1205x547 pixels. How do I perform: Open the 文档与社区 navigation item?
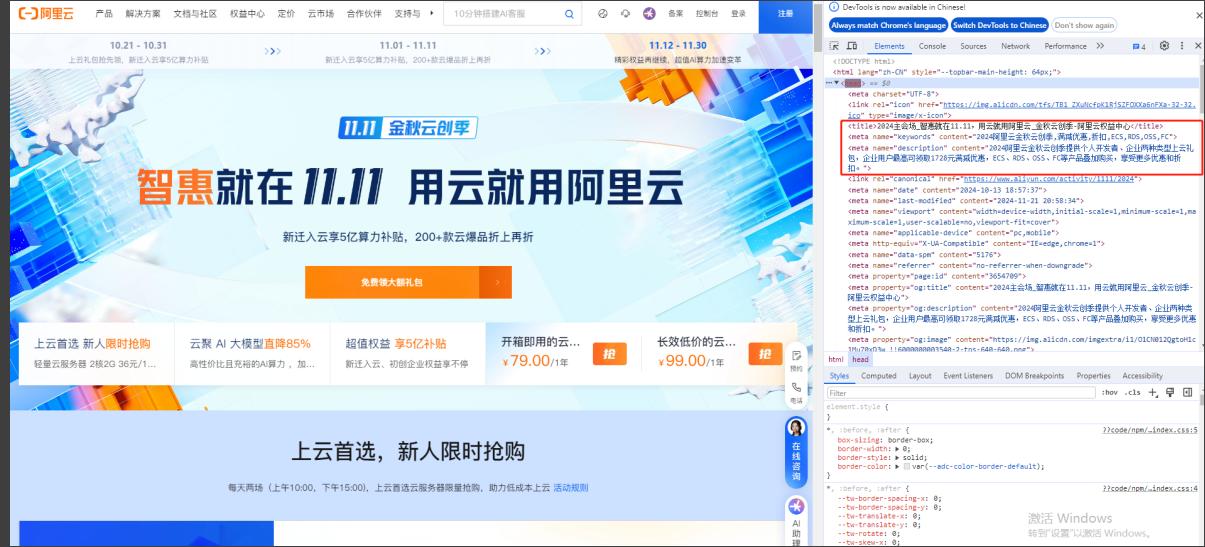(195, 14)
